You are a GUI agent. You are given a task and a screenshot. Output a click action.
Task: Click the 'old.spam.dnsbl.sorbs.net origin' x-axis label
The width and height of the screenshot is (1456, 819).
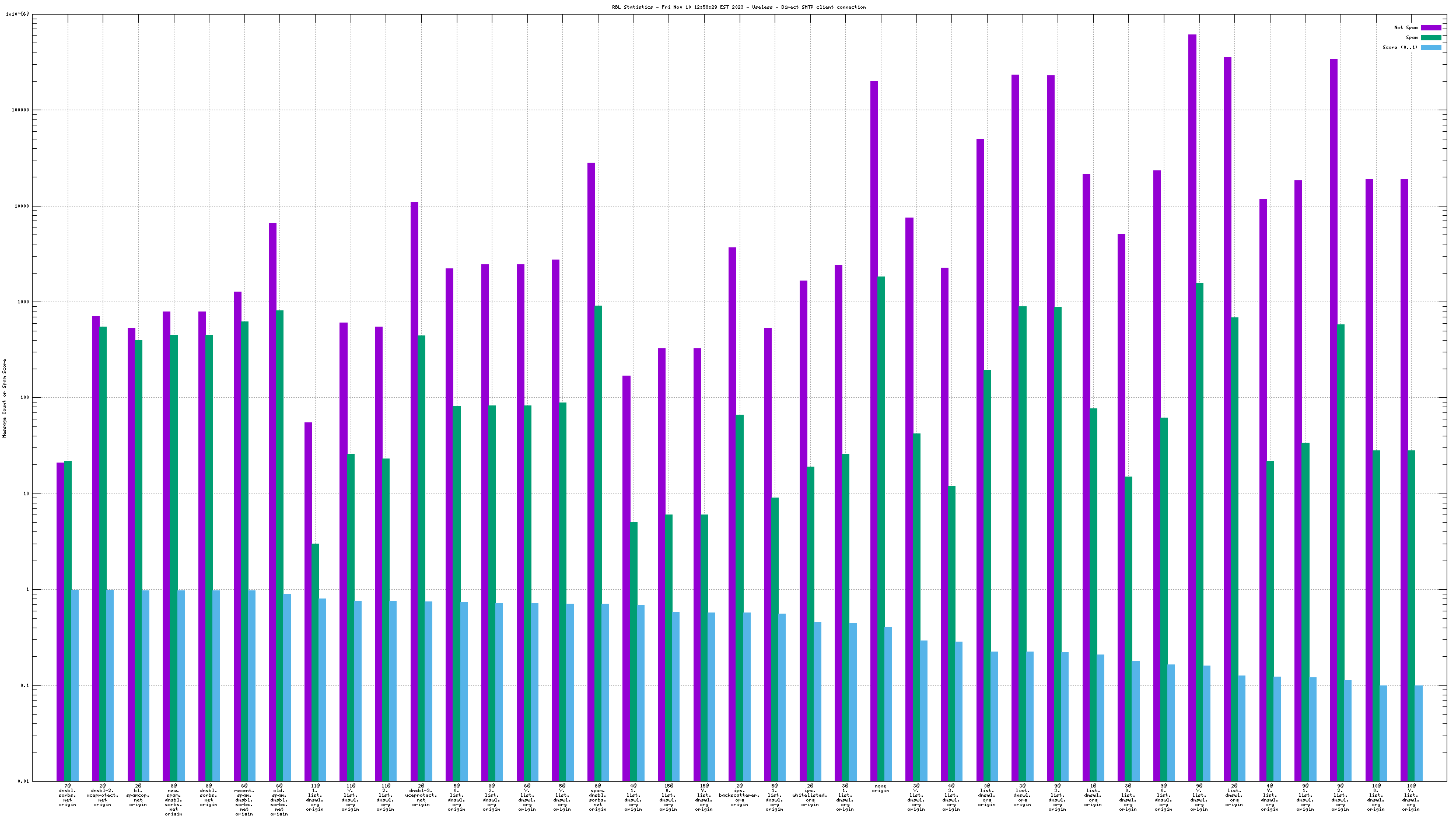coord(279,800)
